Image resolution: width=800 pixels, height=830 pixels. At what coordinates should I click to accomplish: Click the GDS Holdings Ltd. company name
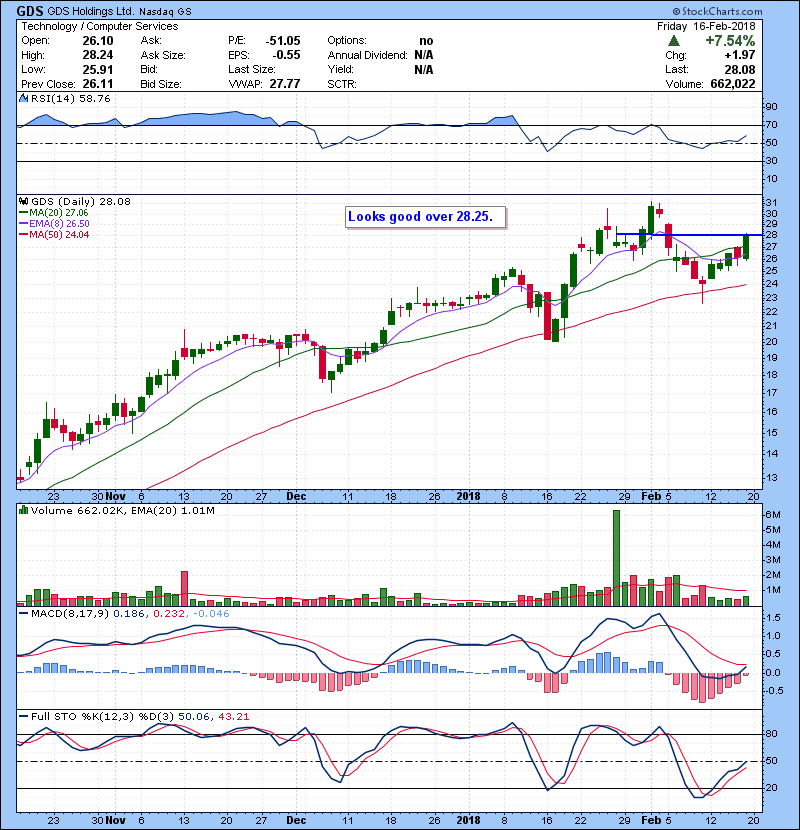[x=91, y=11]
